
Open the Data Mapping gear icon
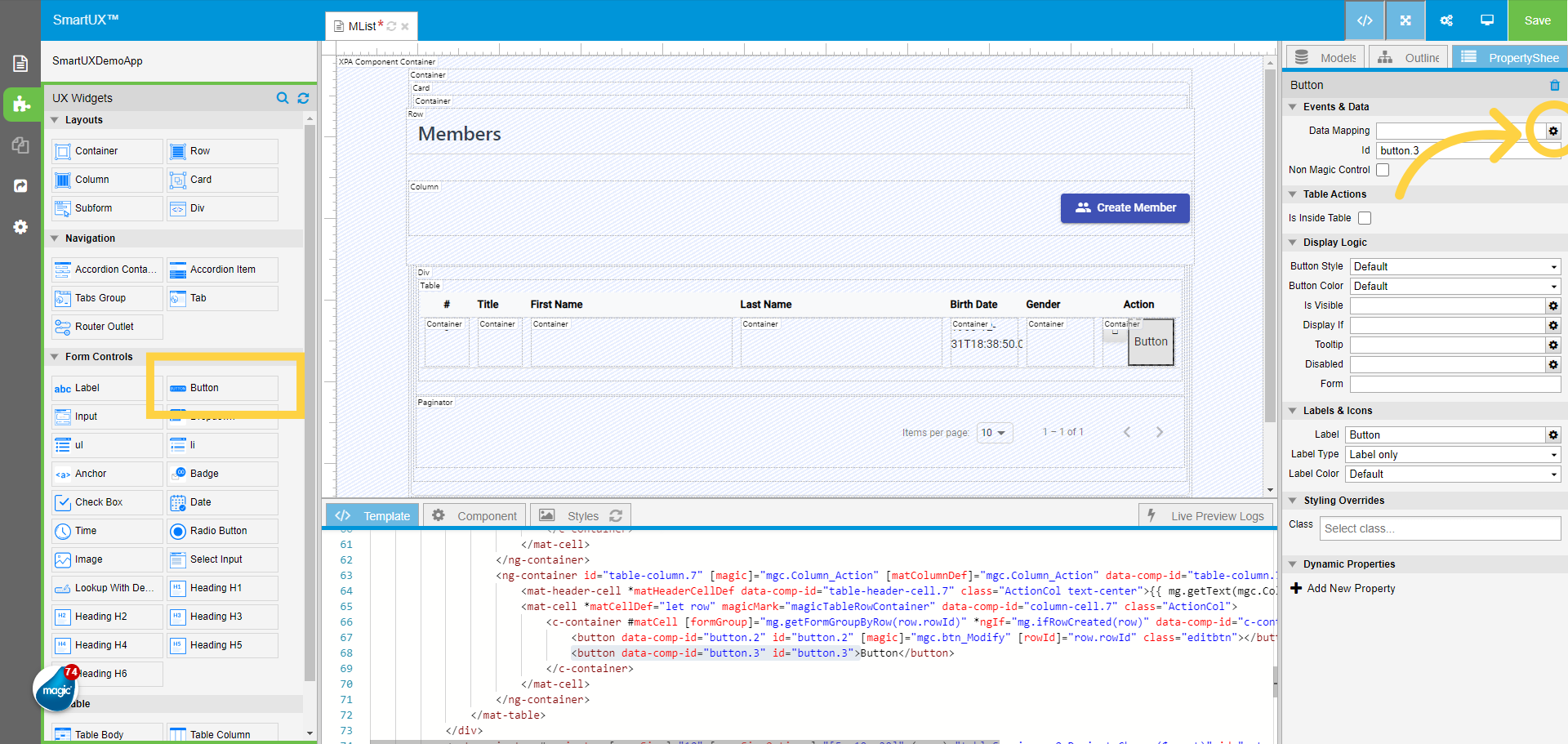coord(1552,131)
